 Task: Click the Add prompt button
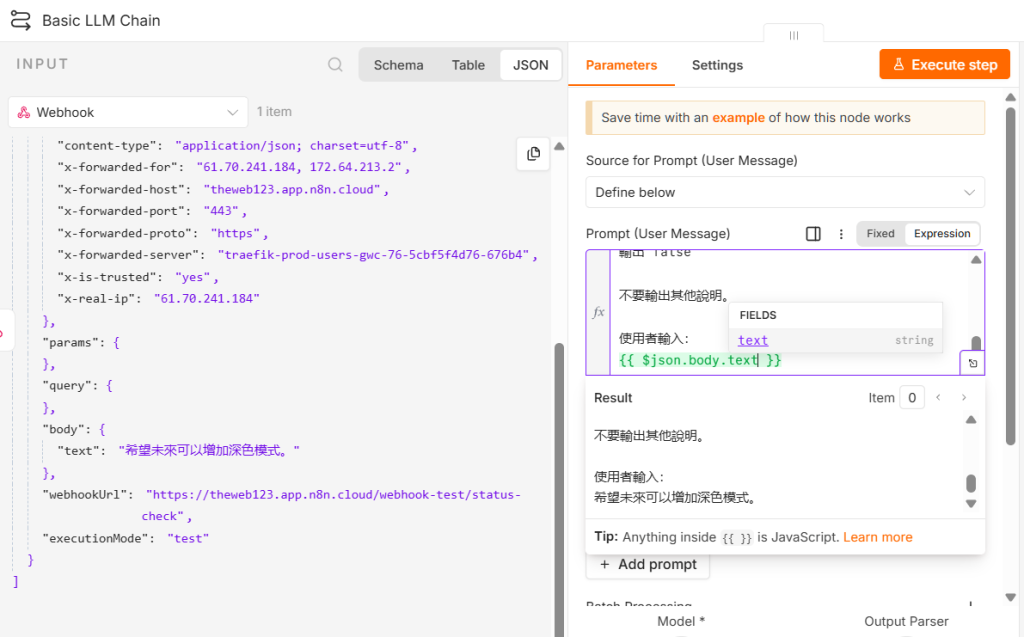point(648,564)
